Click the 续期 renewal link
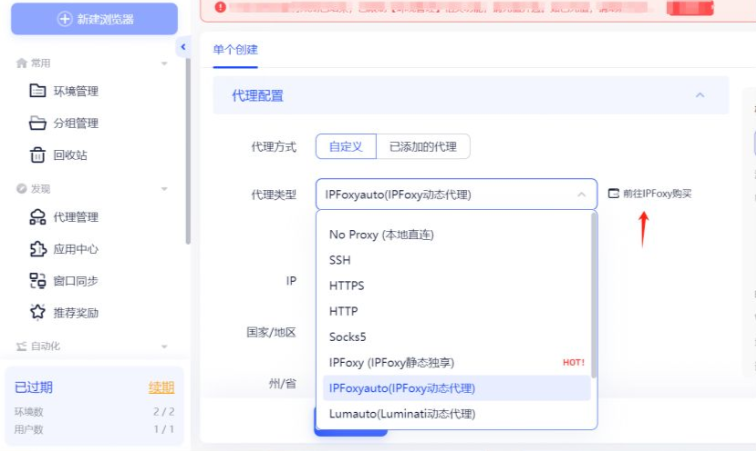The height and width of the screenshot is (451, 756). click(161, 387)
